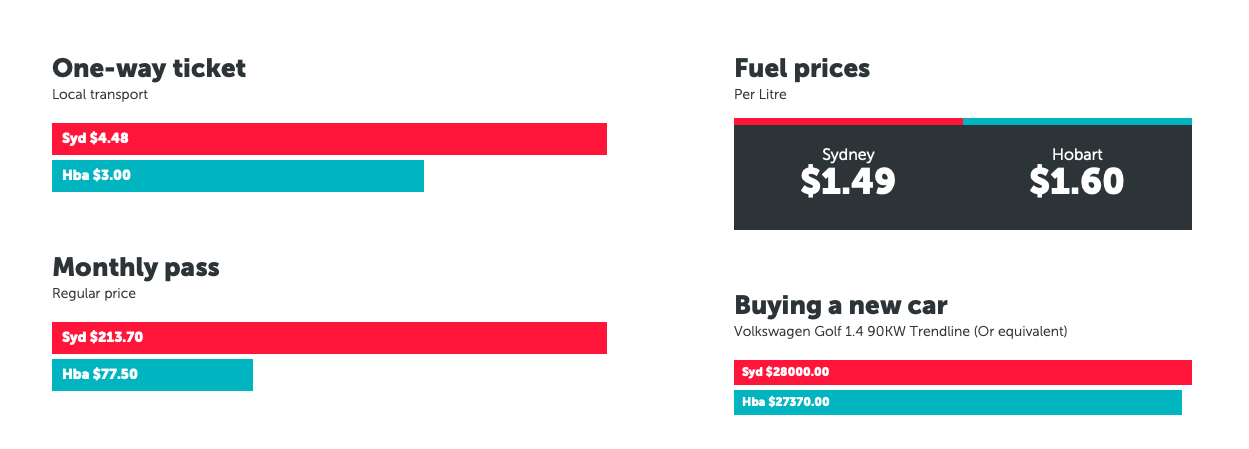Click the "Monthly pass" heading
This screenshot has height=449, width=1249.
pos(136,268)
